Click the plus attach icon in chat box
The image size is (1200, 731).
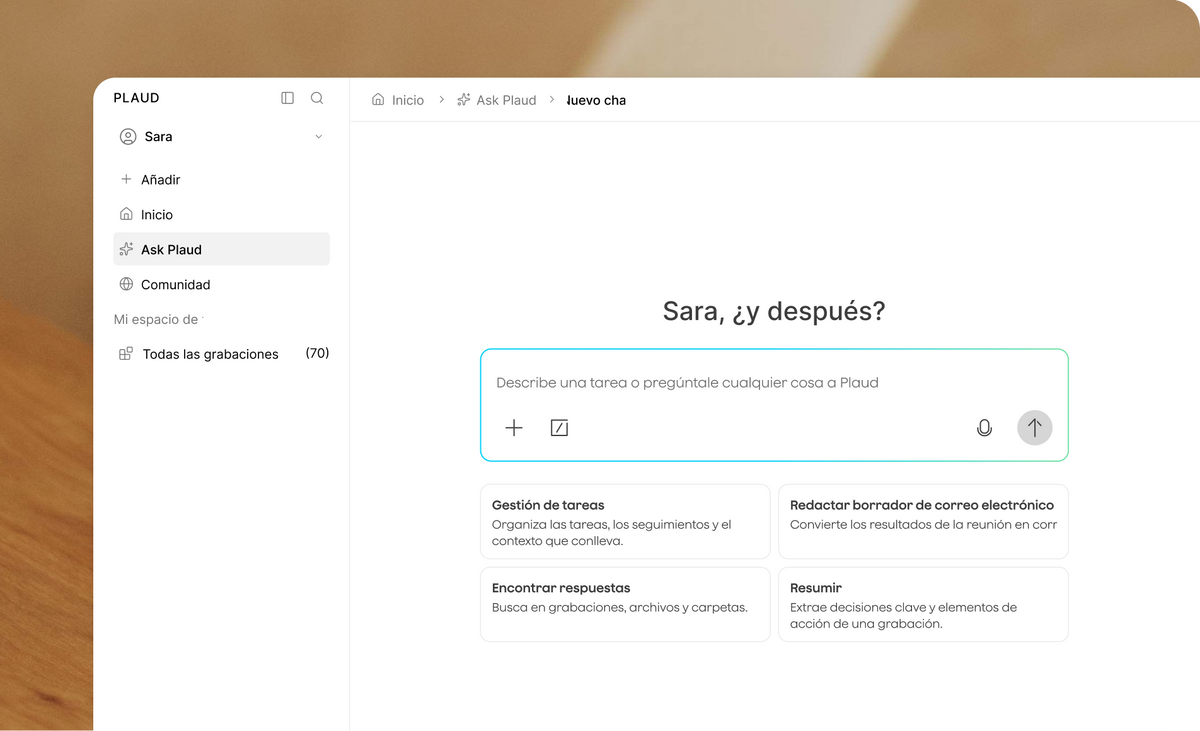pyautogui.click(x=514, y=428)
